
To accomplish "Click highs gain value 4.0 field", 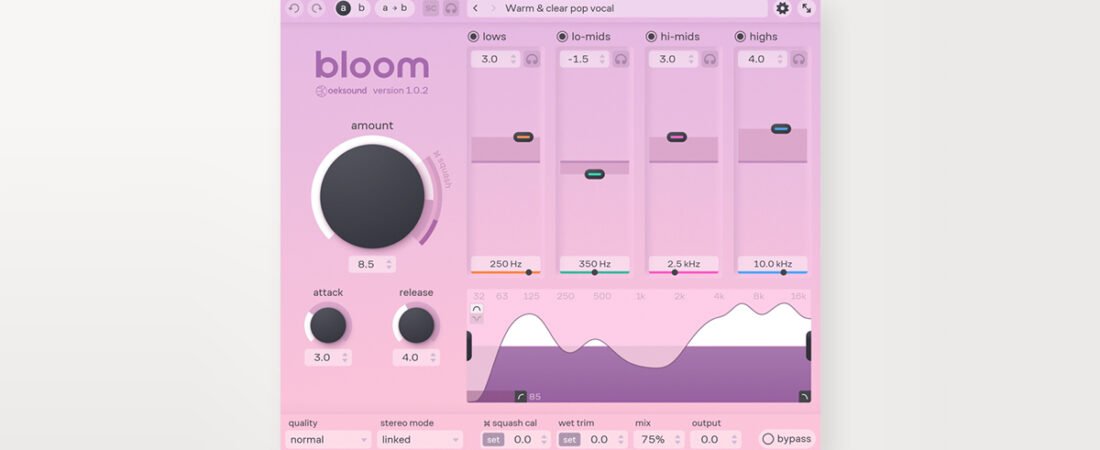I will [x=763, y=59].
